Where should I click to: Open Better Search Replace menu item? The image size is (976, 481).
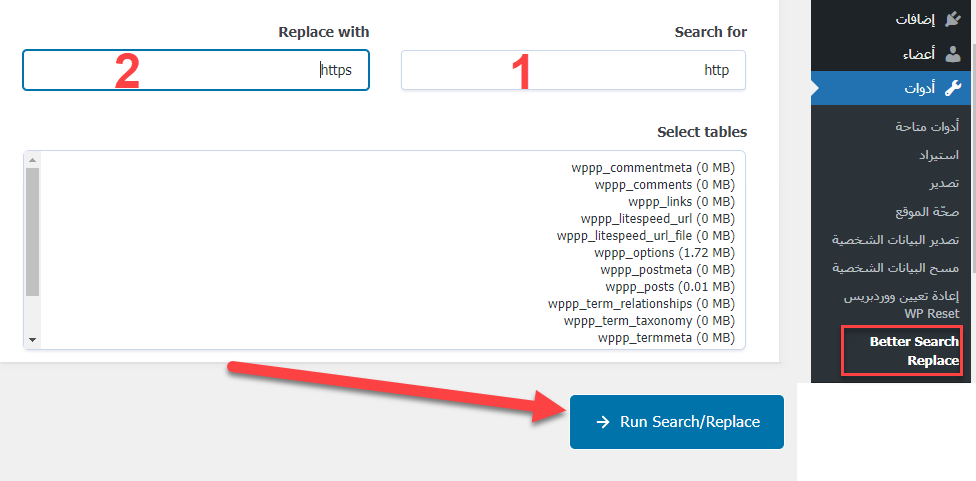point(900,351)
